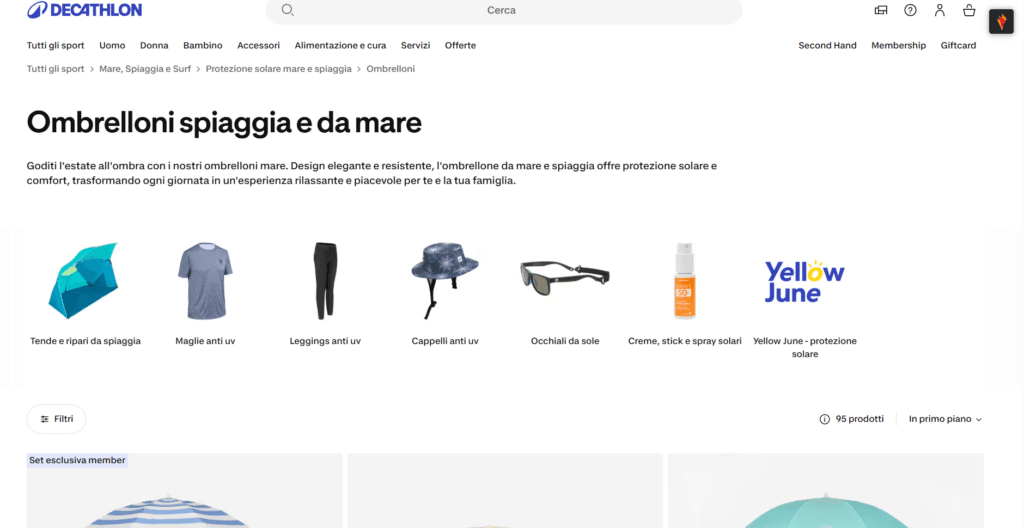Open the Uomo menu
The image size is (1024, 528).
click(112, 45)
